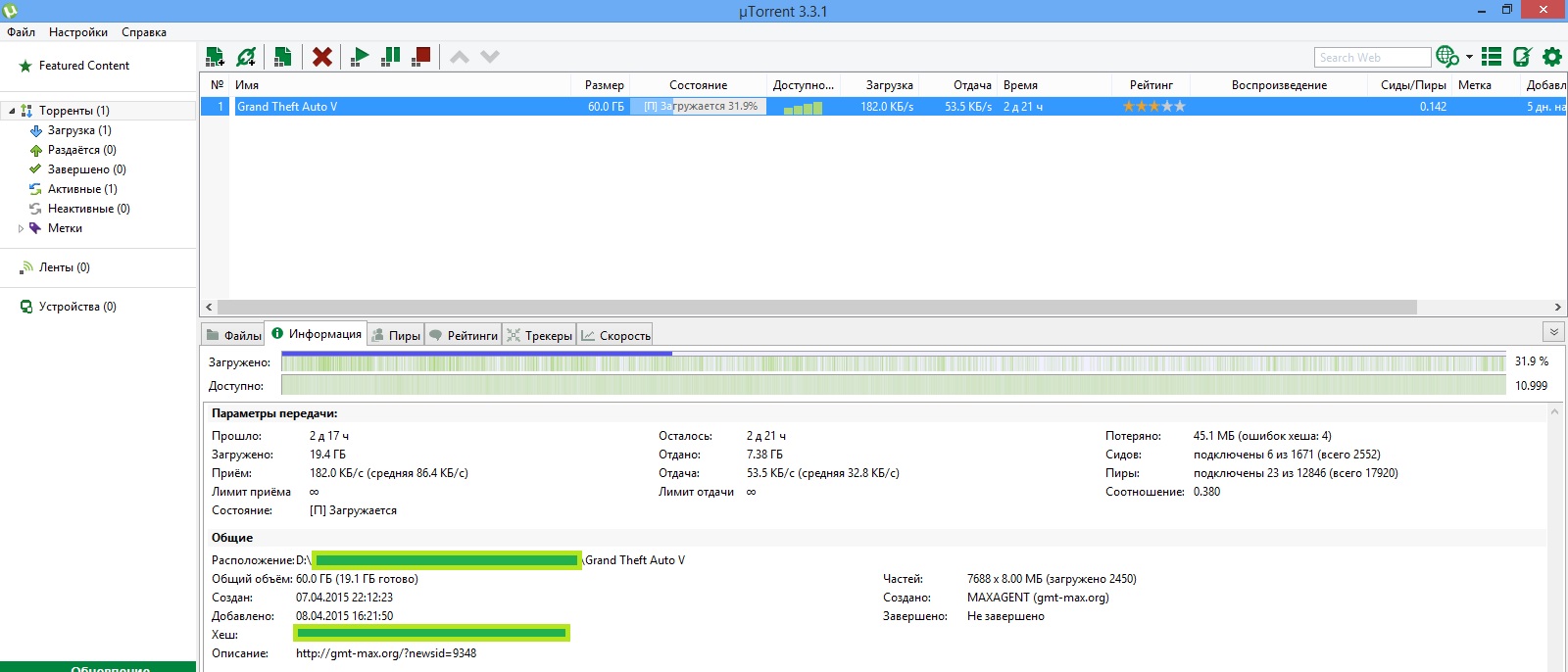The image size is (1568, 672).
Task: Click the Ленты RSS icon
Action: tap(26, 267)
